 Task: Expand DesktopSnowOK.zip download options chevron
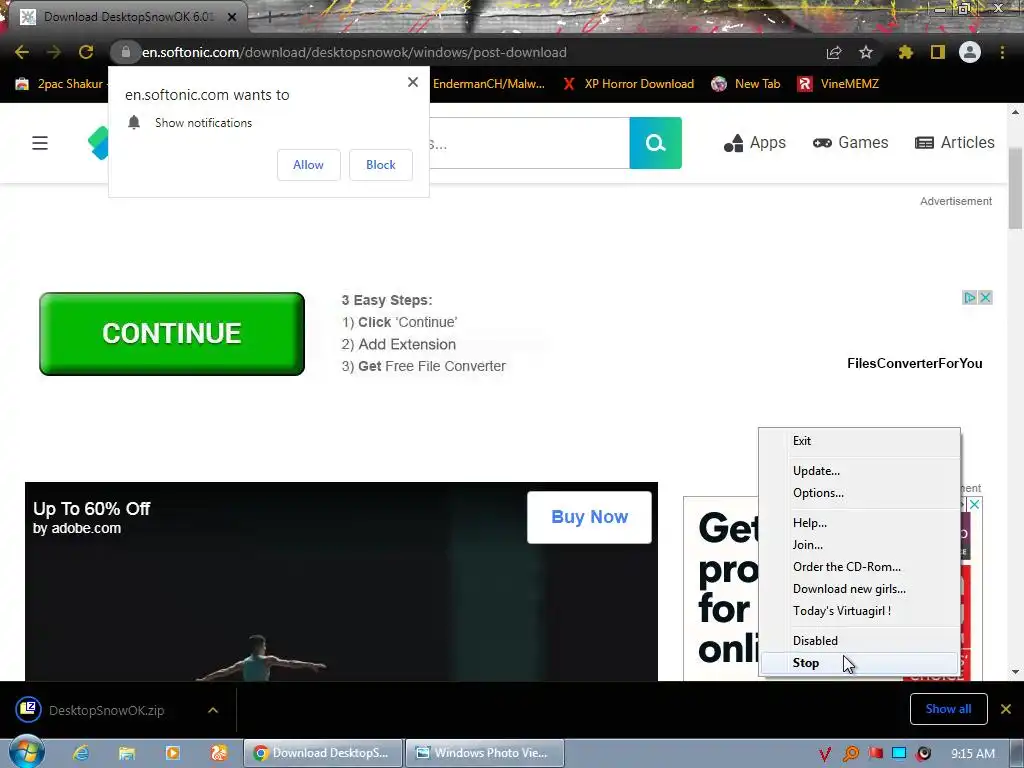click(213, 710)
